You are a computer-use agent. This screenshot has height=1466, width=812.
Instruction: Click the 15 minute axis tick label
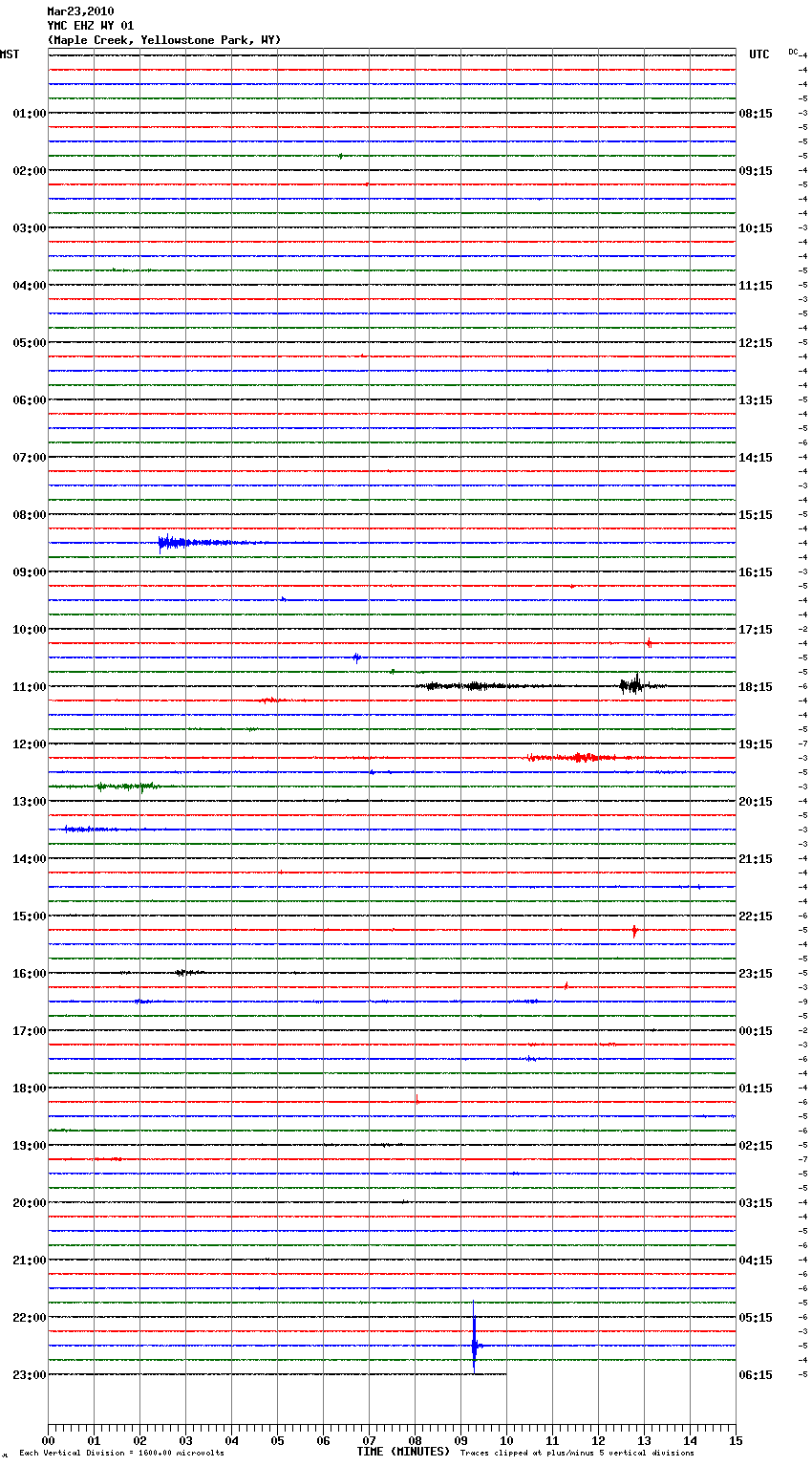(736, 1440)
